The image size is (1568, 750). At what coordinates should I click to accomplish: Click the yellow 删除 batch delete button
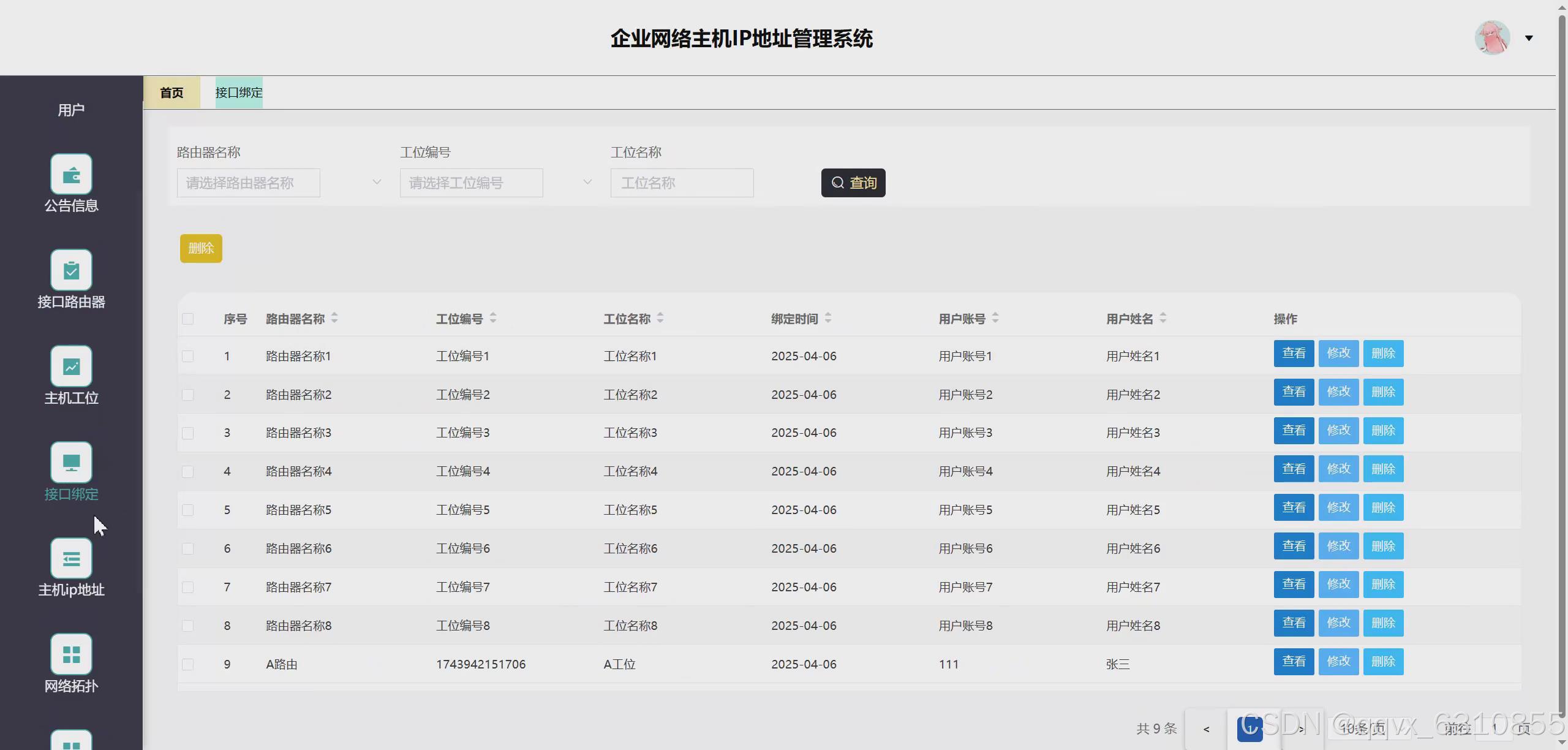(x=201, y=248)
